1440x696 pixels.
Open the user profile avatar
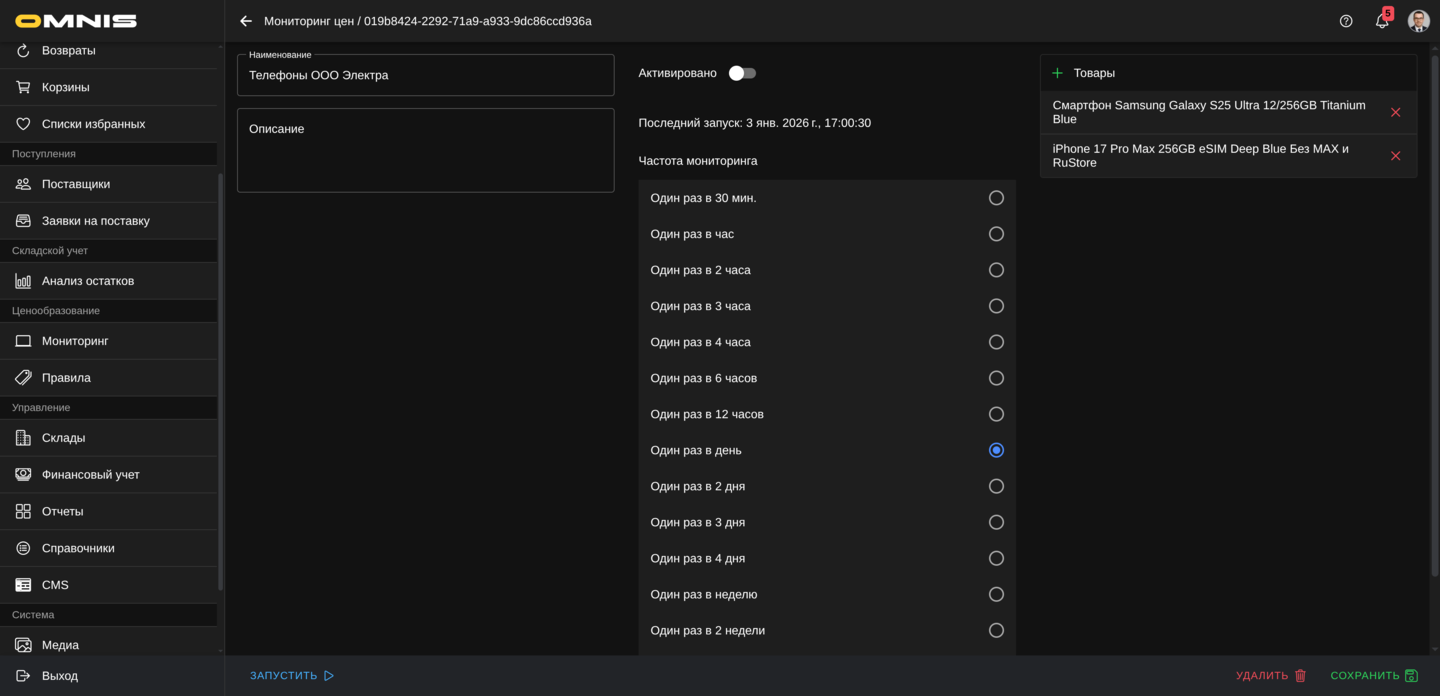1418,21
